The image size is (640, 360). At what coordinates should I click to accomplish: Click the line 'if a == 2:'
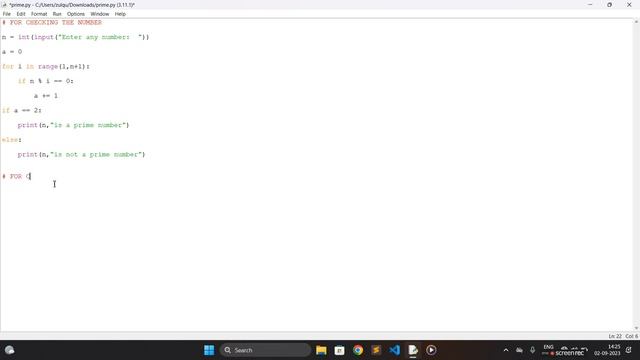(22, 111)
